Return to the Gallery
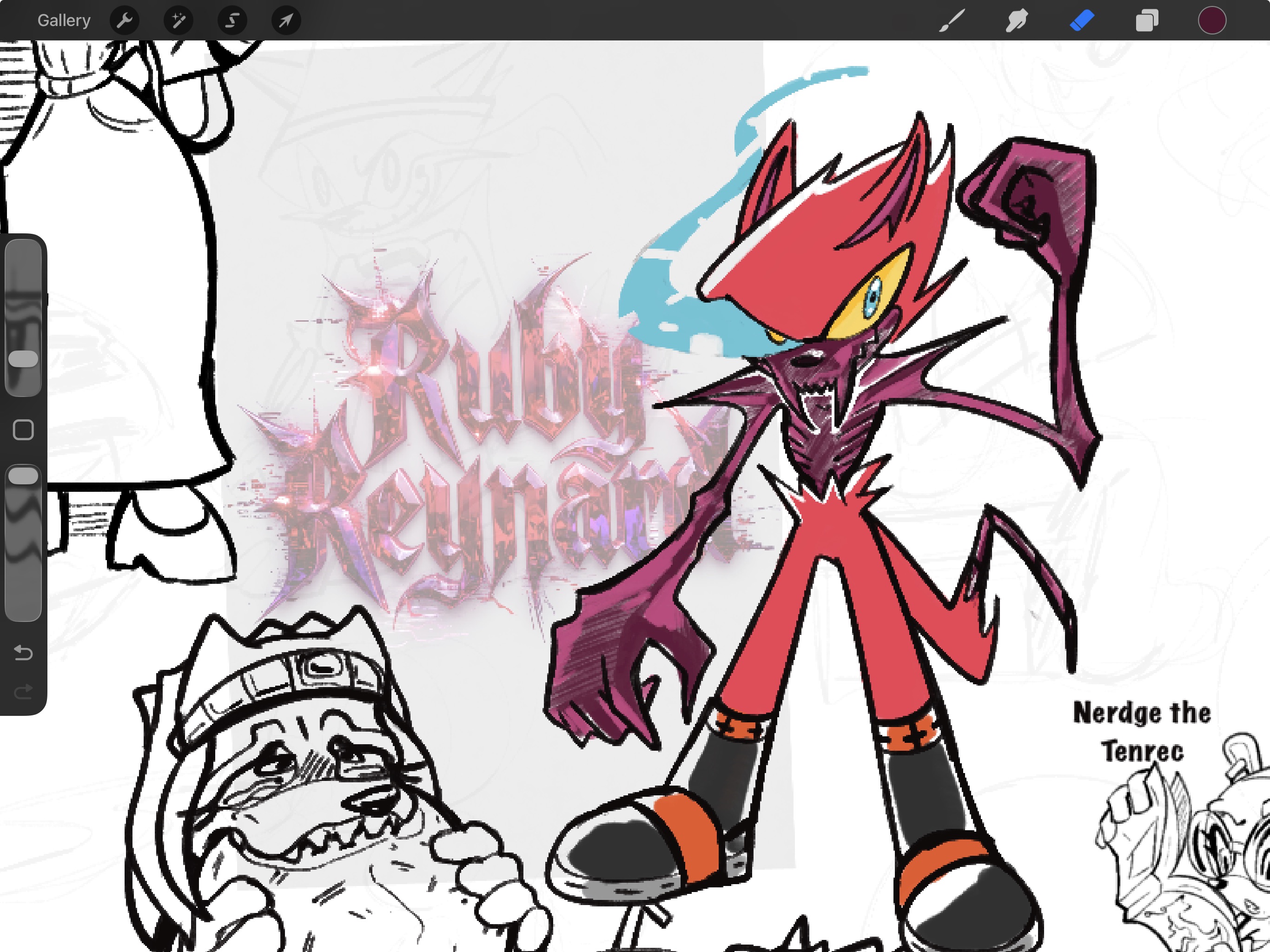 coord(64,20)
